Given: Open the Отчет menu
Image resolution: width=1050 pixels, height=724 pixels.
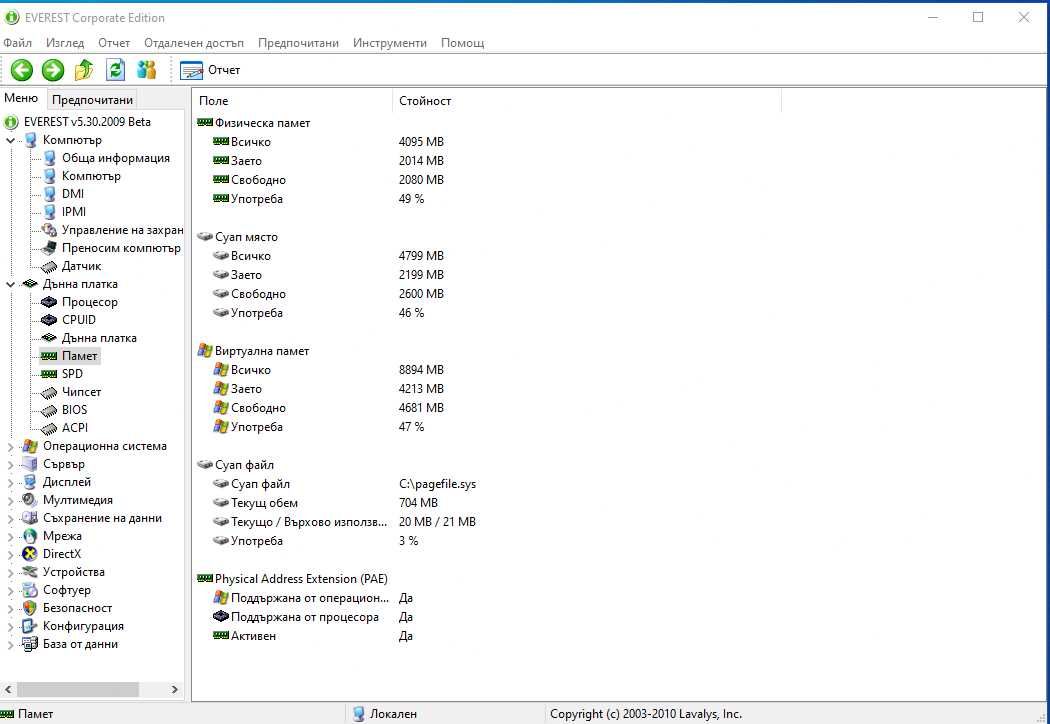Looking at the screenshot, I should coord(114,43).
